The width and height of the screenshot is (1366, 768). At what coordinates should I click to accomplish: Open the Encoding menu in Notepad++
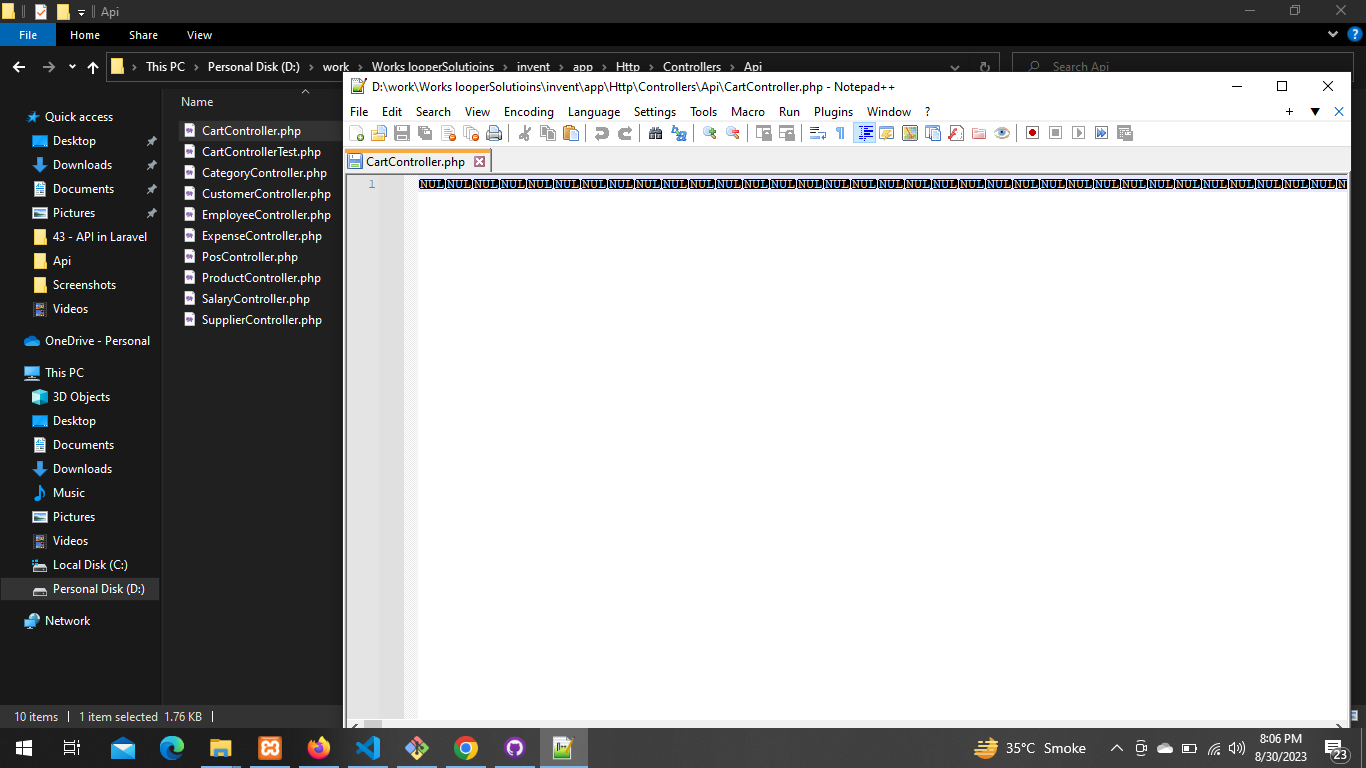[528, 112]
